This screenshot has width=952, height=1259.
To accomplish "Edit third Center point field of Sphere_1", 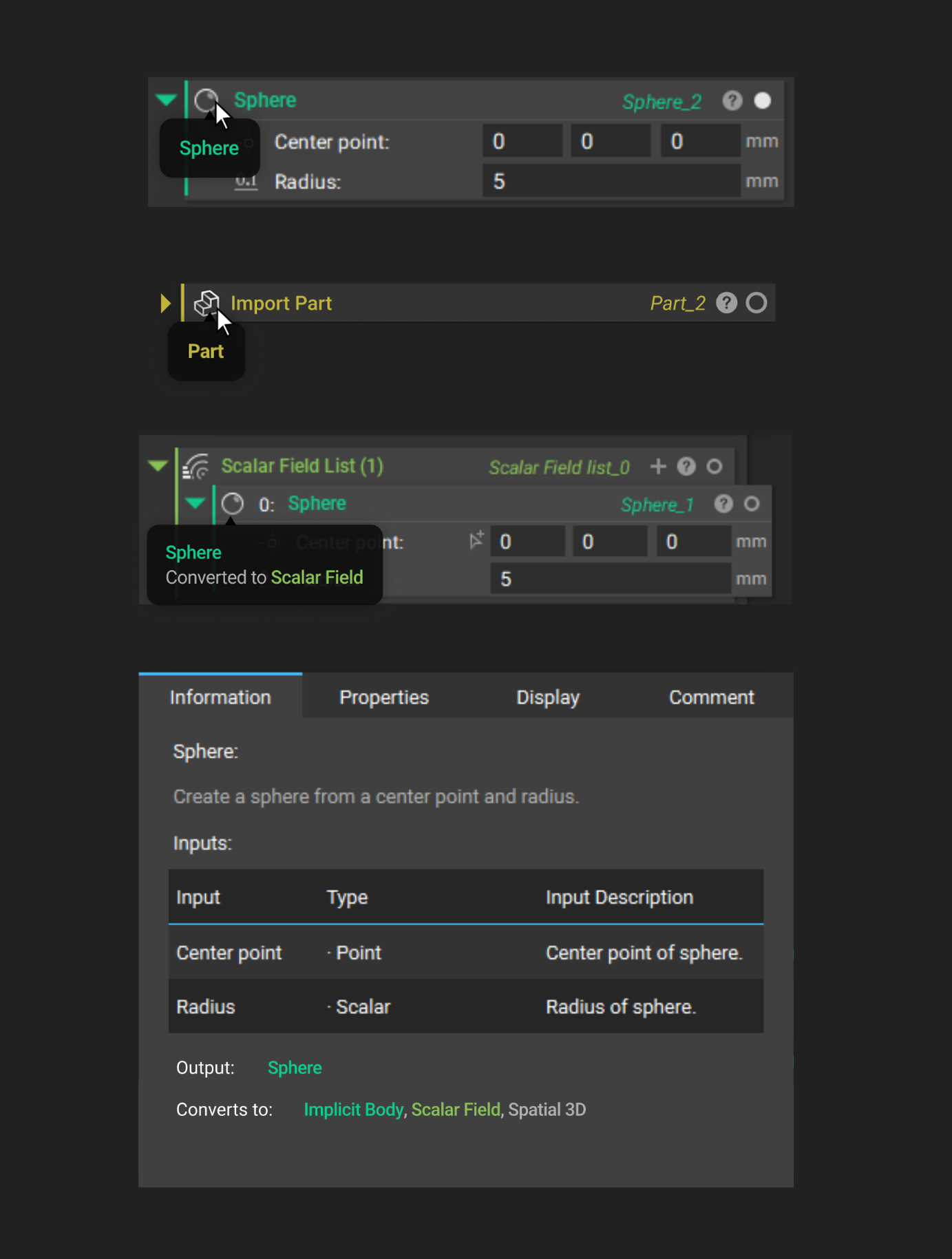I will pyautogui.click(x=693, y=542).
